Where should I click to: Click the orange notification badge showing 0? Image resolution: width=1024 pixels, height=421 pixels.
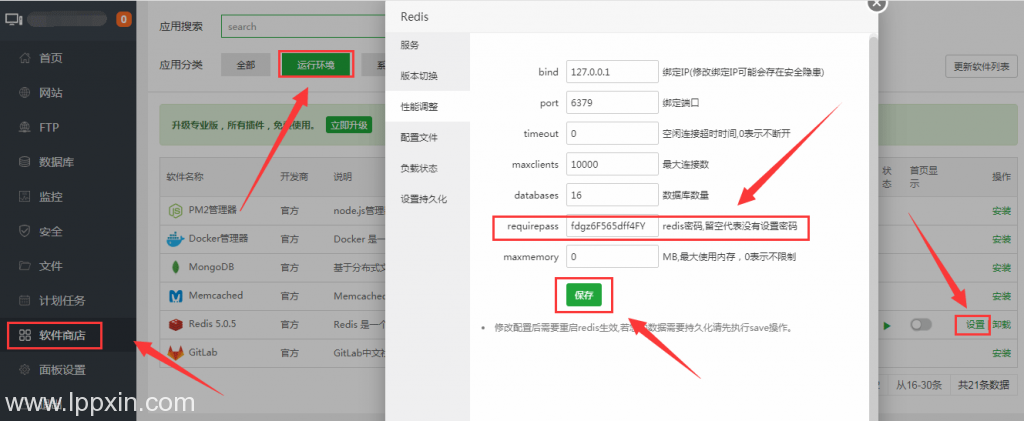pos(123,20)
